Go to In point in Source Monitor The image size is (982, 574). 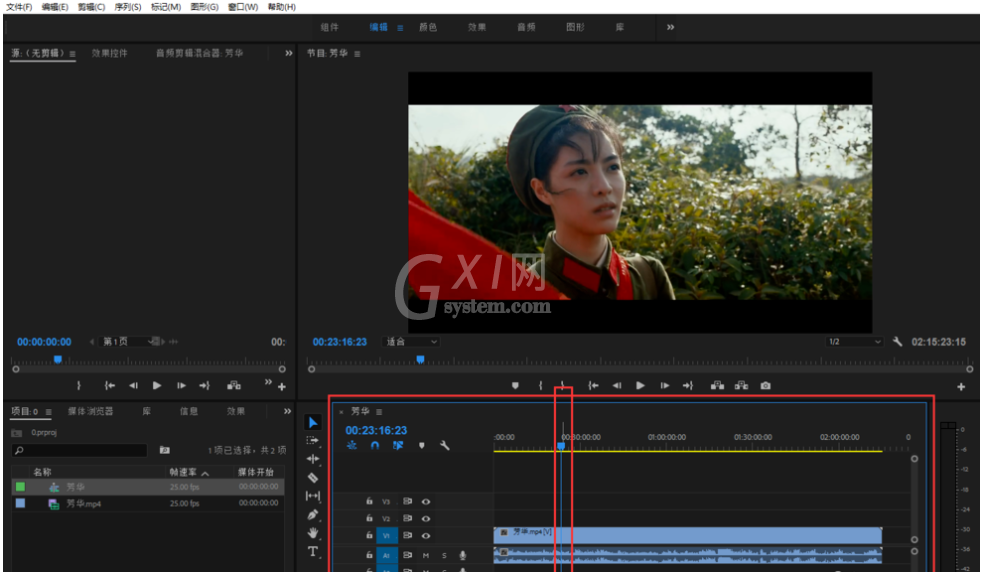[x=110, y=386]
